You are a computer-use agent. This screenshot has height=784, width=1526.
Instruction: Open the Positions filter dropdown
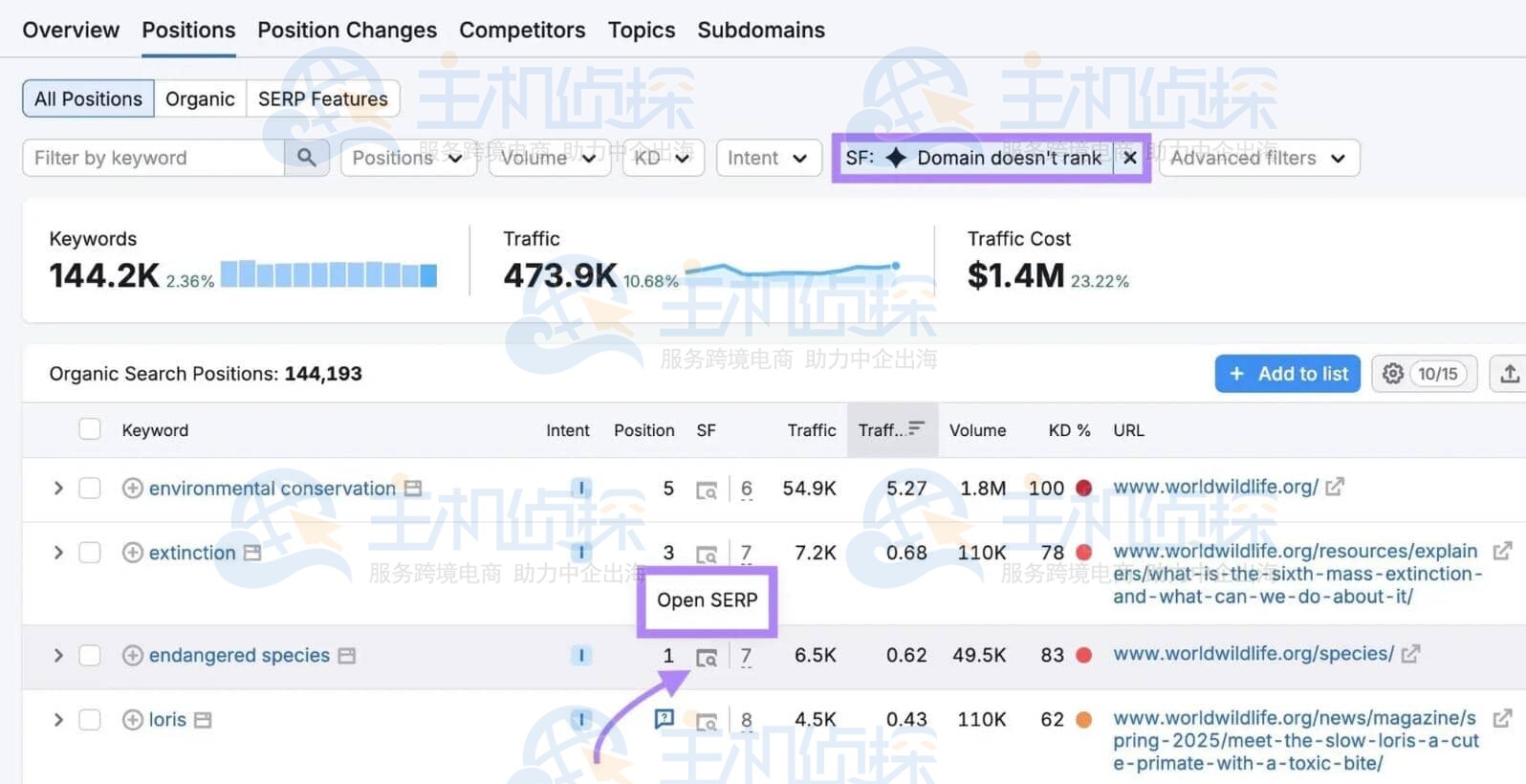408,158
